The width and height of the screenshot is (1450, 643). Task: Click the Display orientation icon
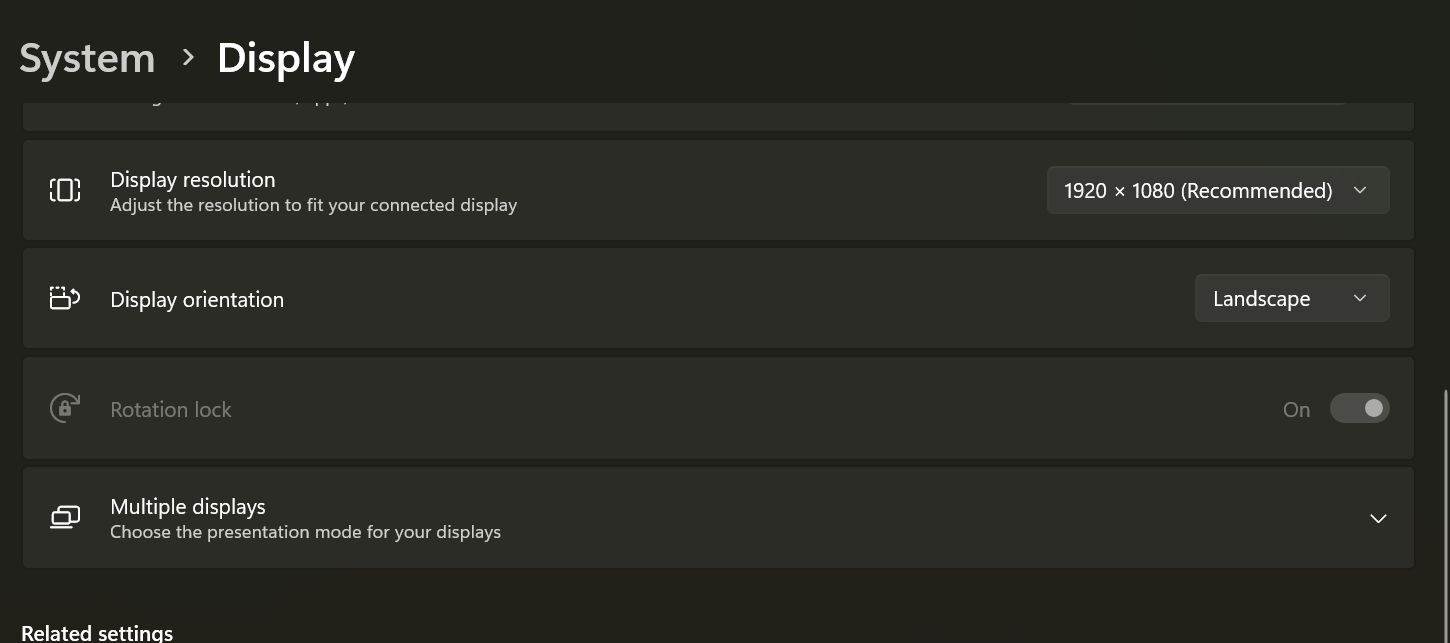tap(64, 297)
